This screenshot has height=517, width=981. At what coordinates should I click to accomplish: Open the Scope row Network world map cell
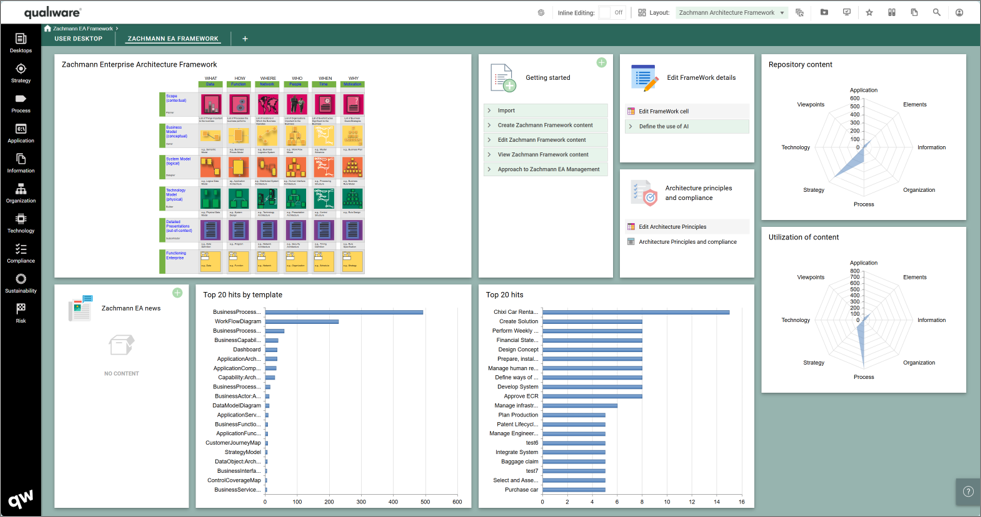tap(268, 105)
